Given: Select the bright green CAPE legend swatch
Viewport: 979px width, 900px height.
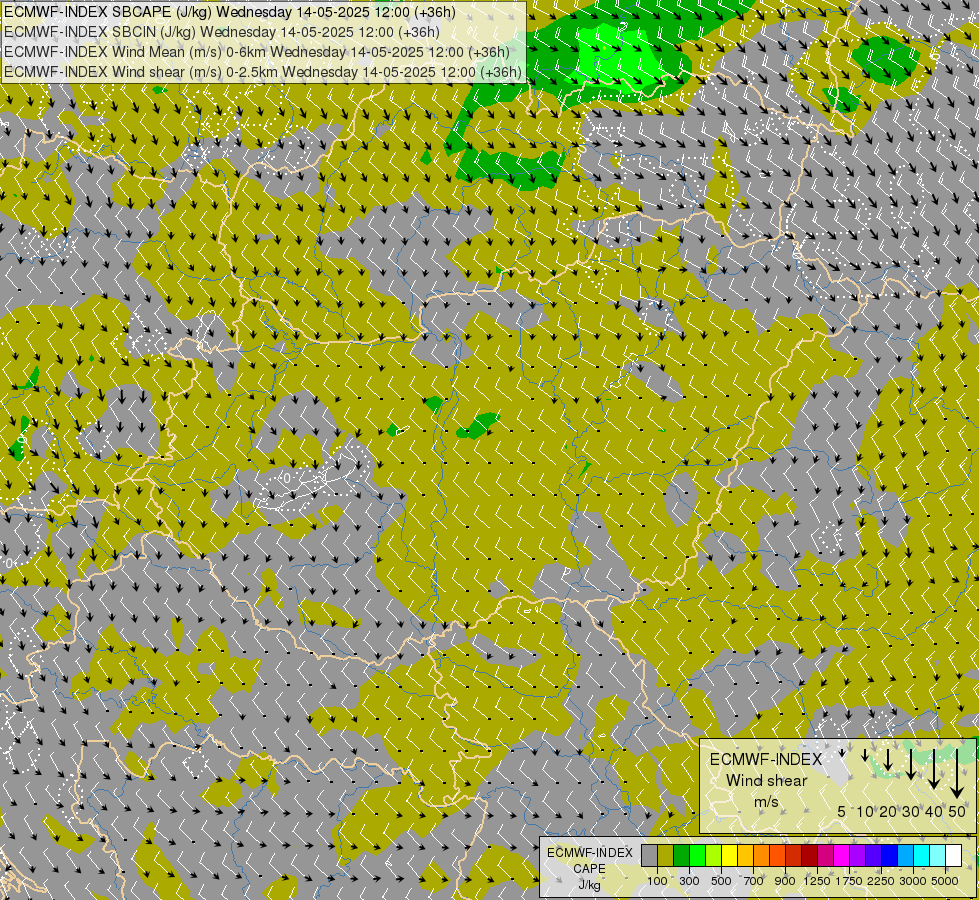Looking at the screenshot, I should (x=698, y=856).
